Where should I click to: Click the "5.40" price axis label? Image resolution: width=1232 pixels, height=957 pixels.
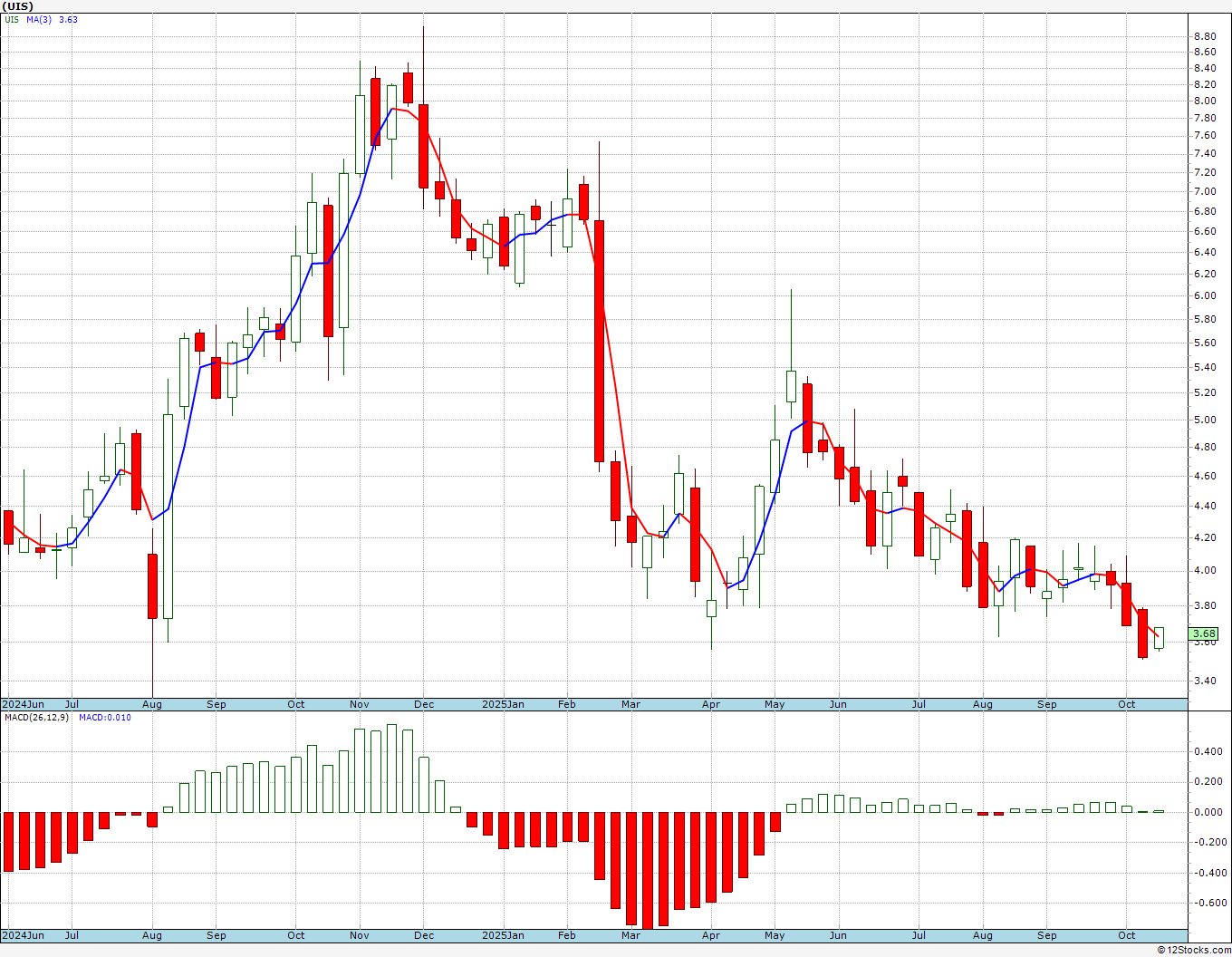click(1205, 367)
